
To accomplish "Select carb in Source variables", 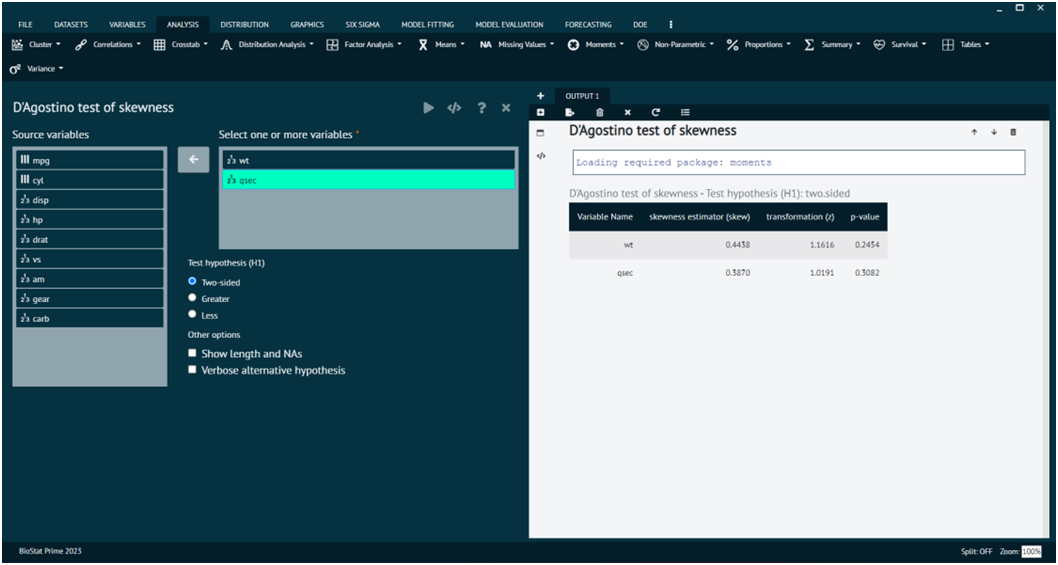I will pos(90,318).
